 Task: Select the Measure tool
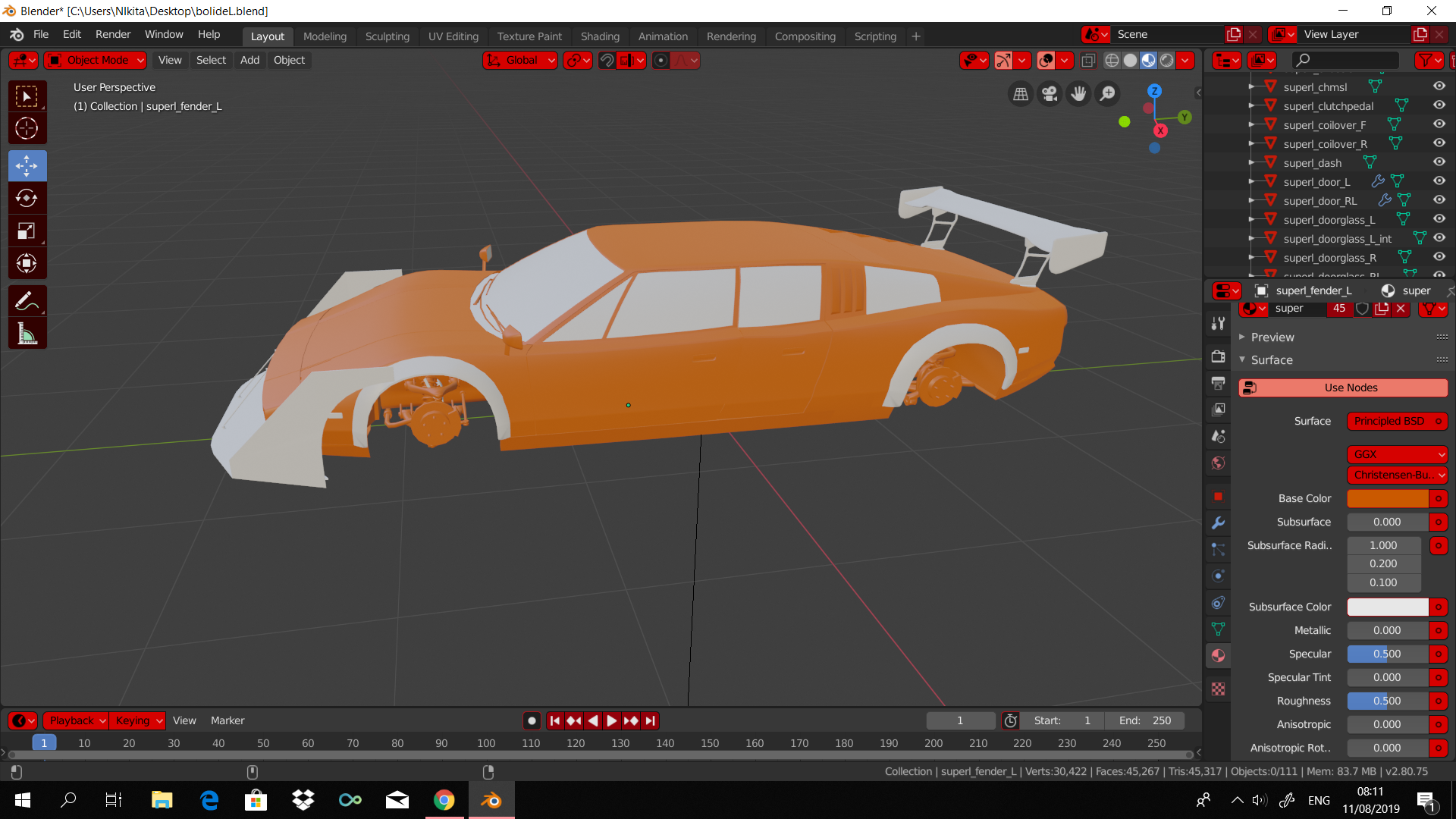(27, 334)
